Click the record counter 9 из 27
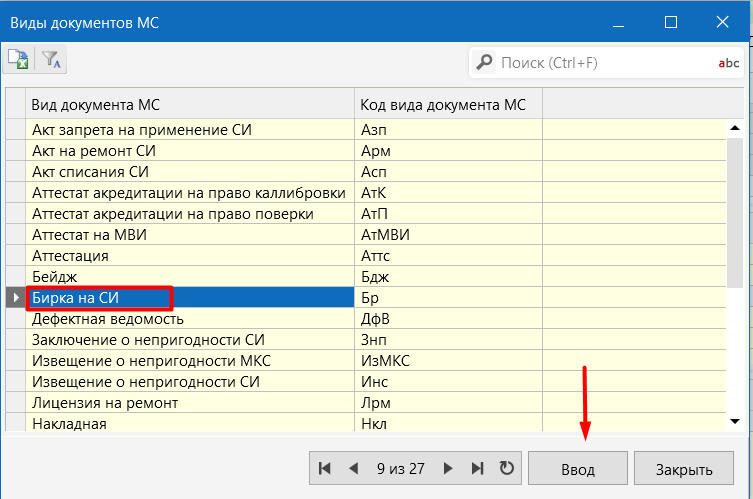753x499 pixels. click(401, 468)
